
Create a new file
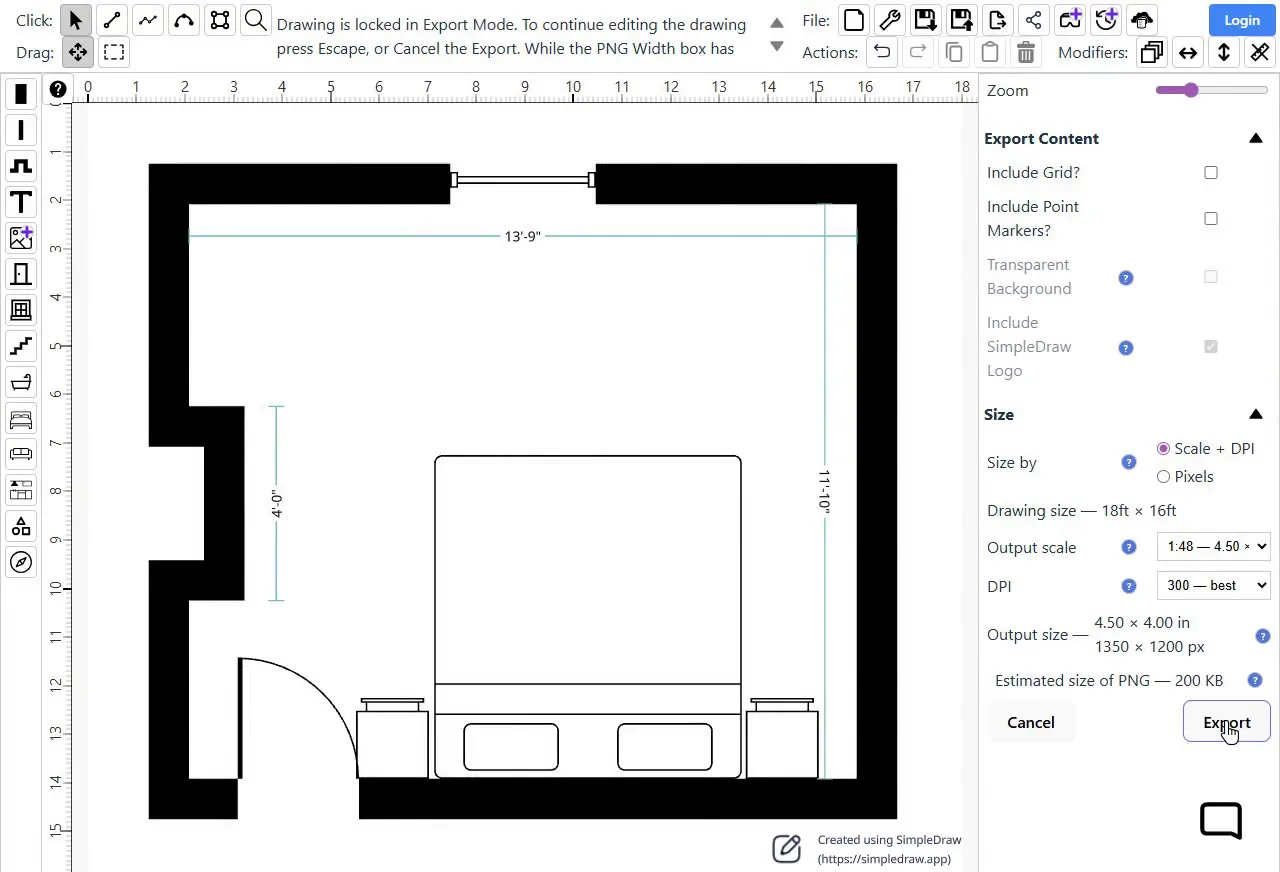853,19
